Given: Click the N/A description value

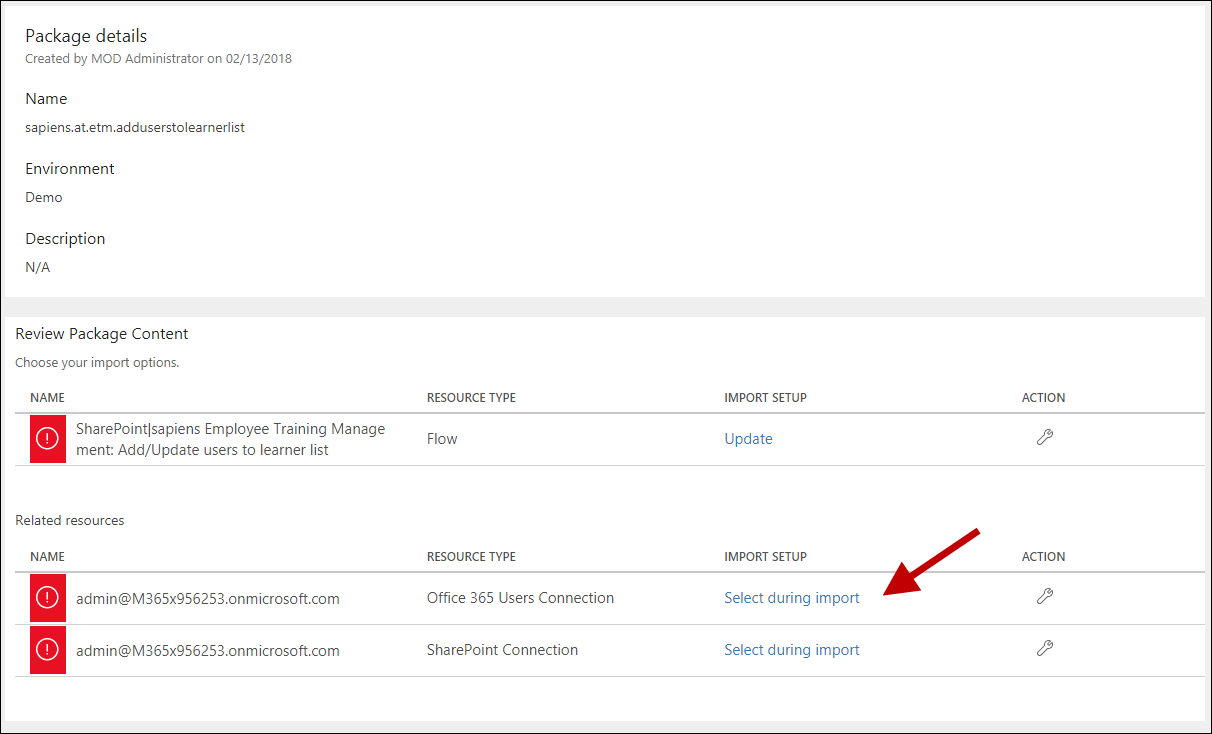Looking at the screenshot, I should [x=37, y=267].
